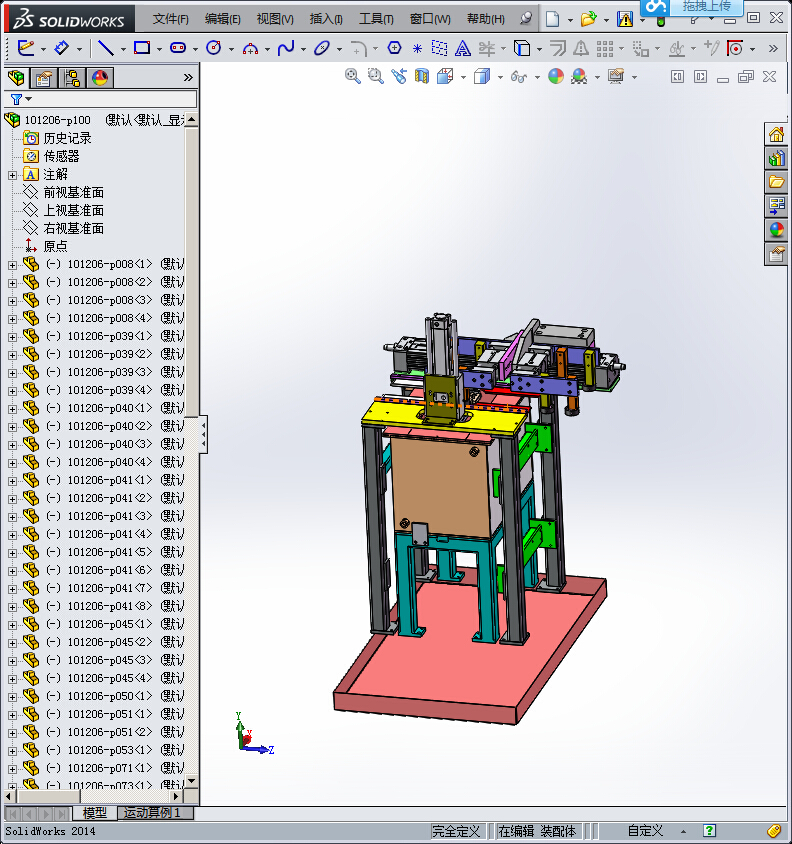Click the Hide/Show Items glasses icon
This screenshot has height=844, width=792.
[518, 77]
